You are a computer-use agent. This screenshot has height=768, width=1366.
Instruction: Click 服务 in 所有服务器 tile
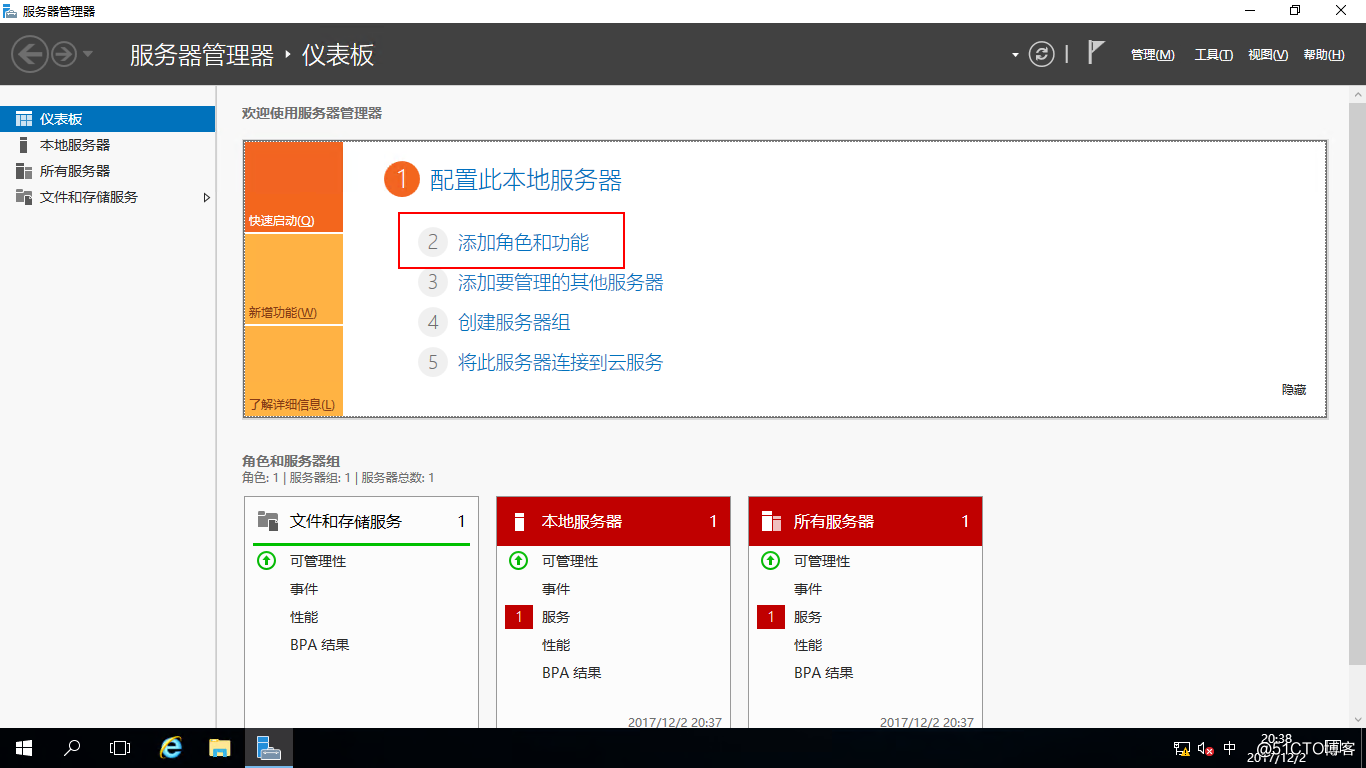coord(808,617)
